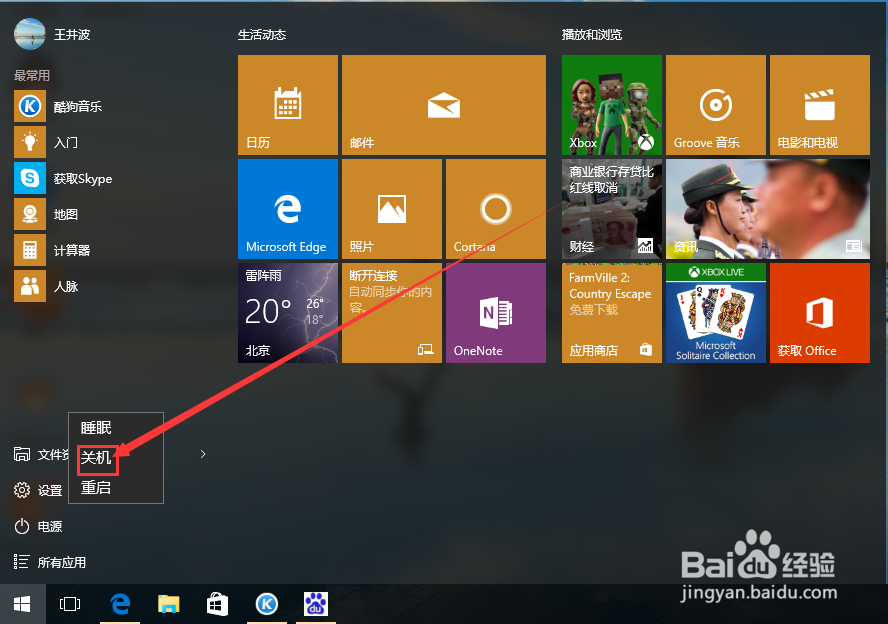Open the Cortana tile
Screen dimensions: 888x624
click(x=496, y=209)
